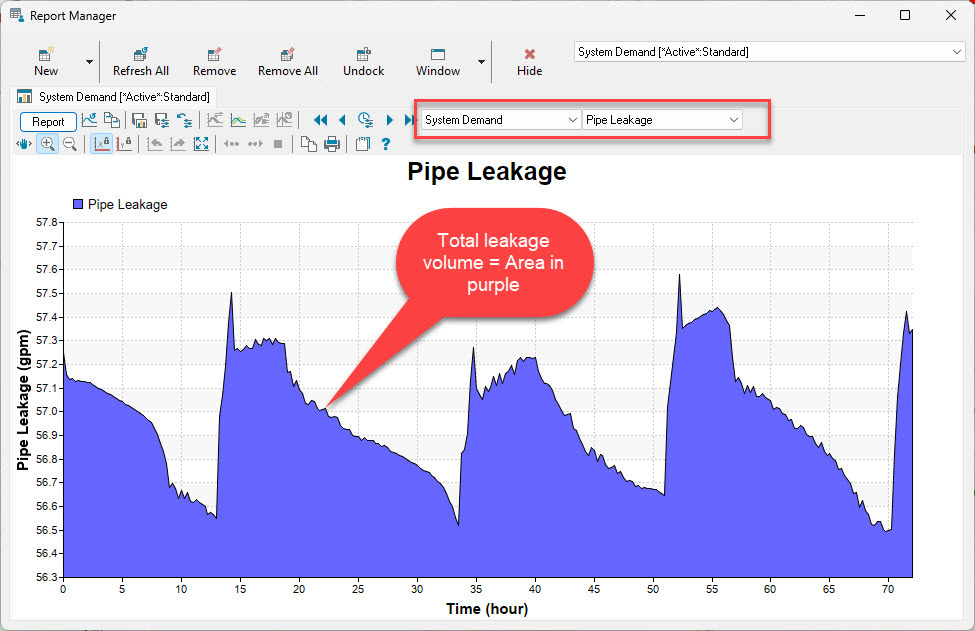Click the Refresh All toolbar button

click(x=140, y=61)
